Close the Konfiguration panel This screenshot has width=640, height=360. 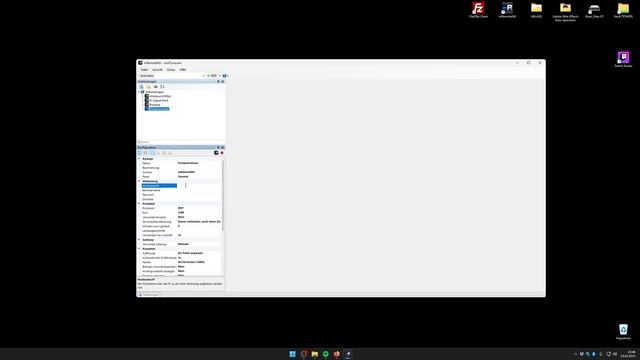point(222,147)
